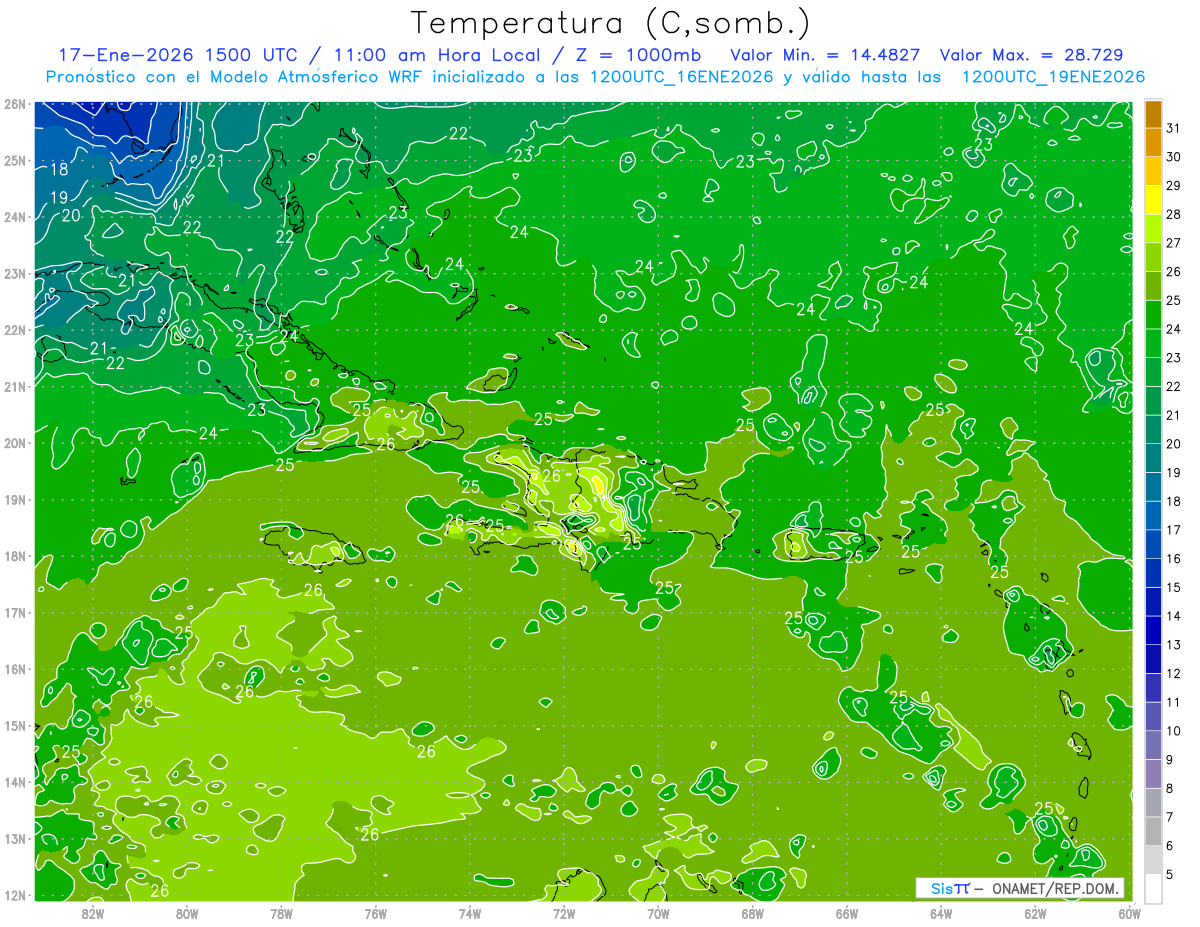This screenshot has width=1200, height=927.
Task: Click the colorbar label "31"
Action: pyautogui.click(x=1174, y=128)
